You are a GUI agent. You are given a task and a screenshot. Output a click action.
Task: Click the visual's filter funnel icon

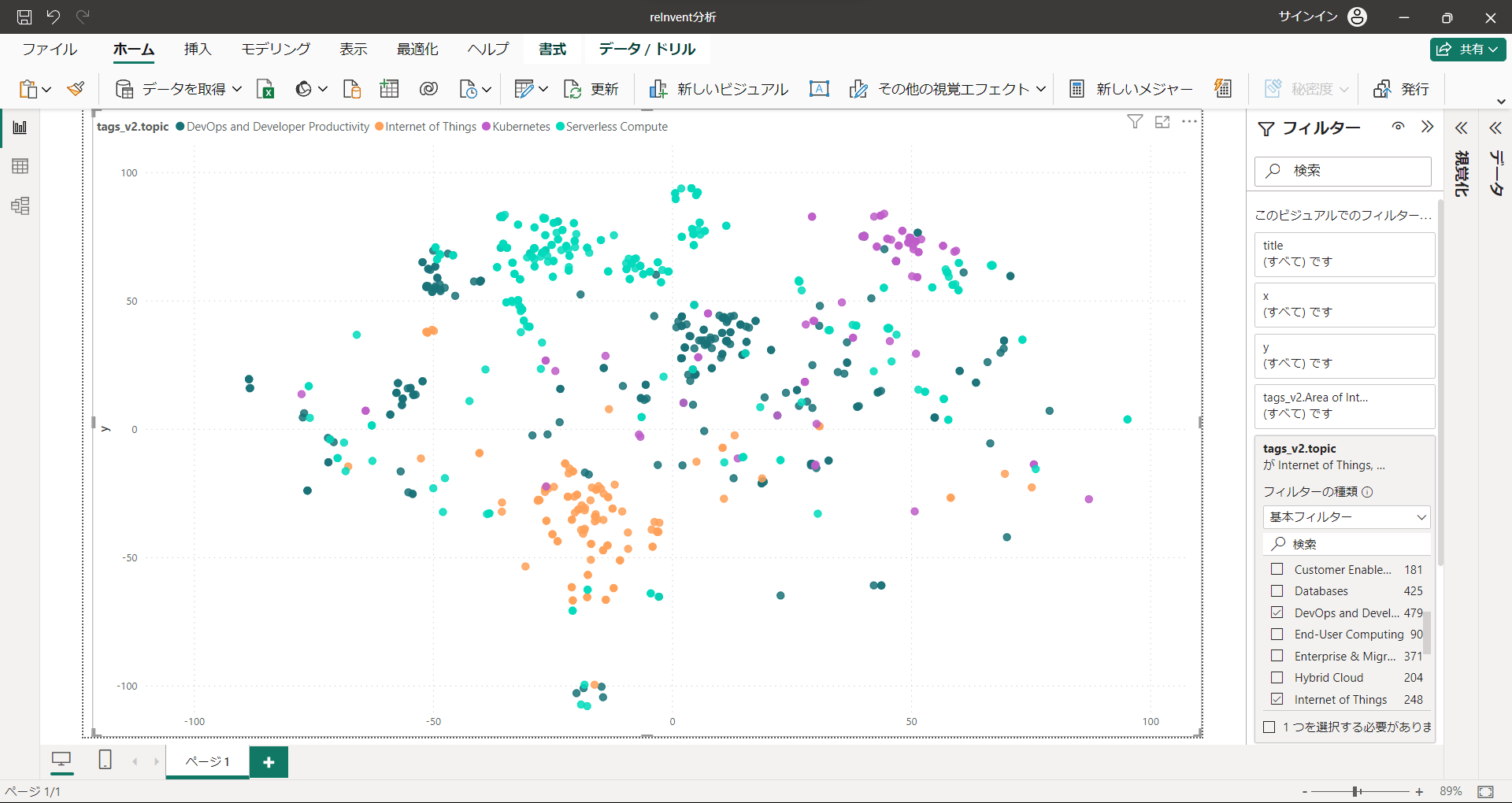[1135, 122]
